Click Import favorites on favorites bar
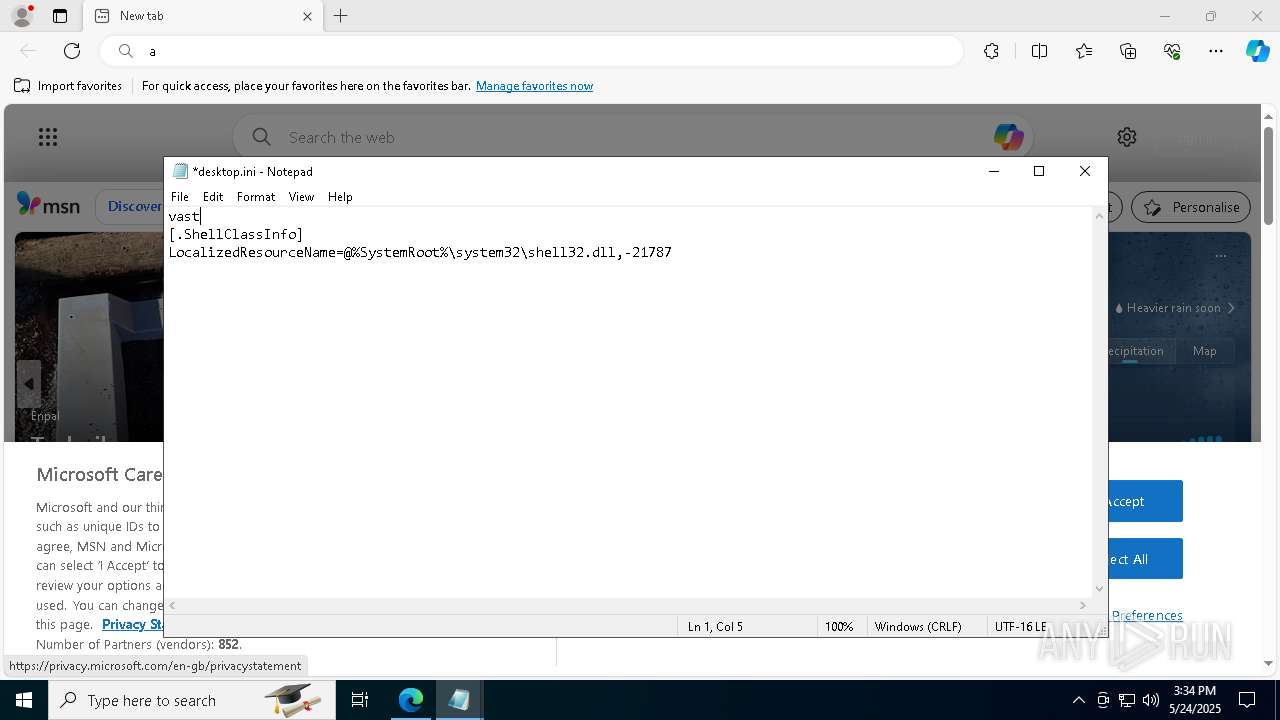The image size is (1280, 720). pyautogui.click(x=68, y=86)
